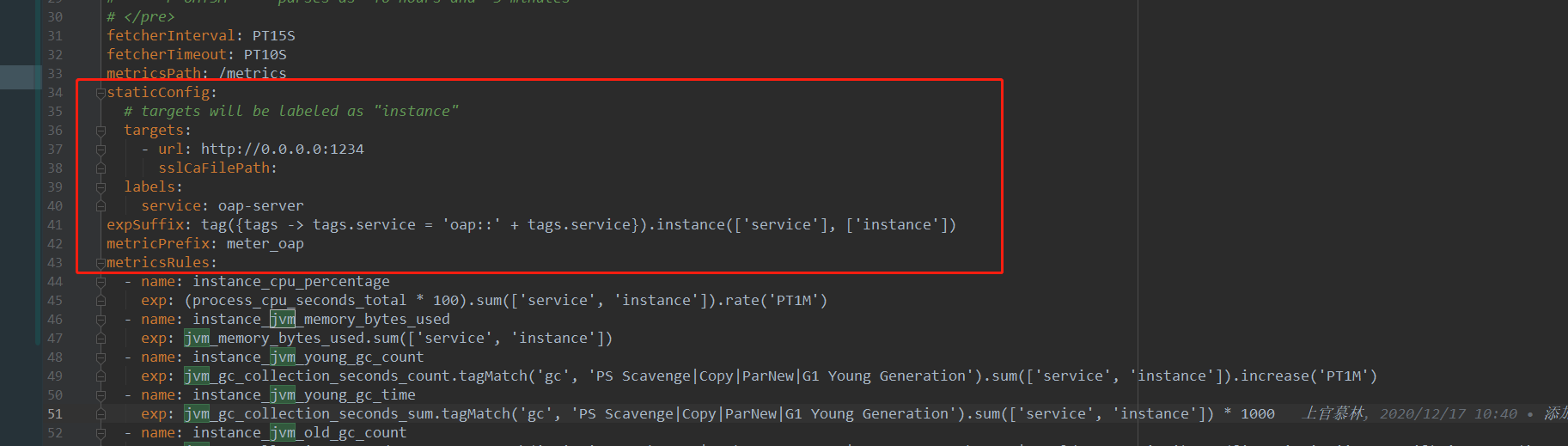Click the PT10S value
This screenshot has height=446, width=1568.
pos(265,54)
